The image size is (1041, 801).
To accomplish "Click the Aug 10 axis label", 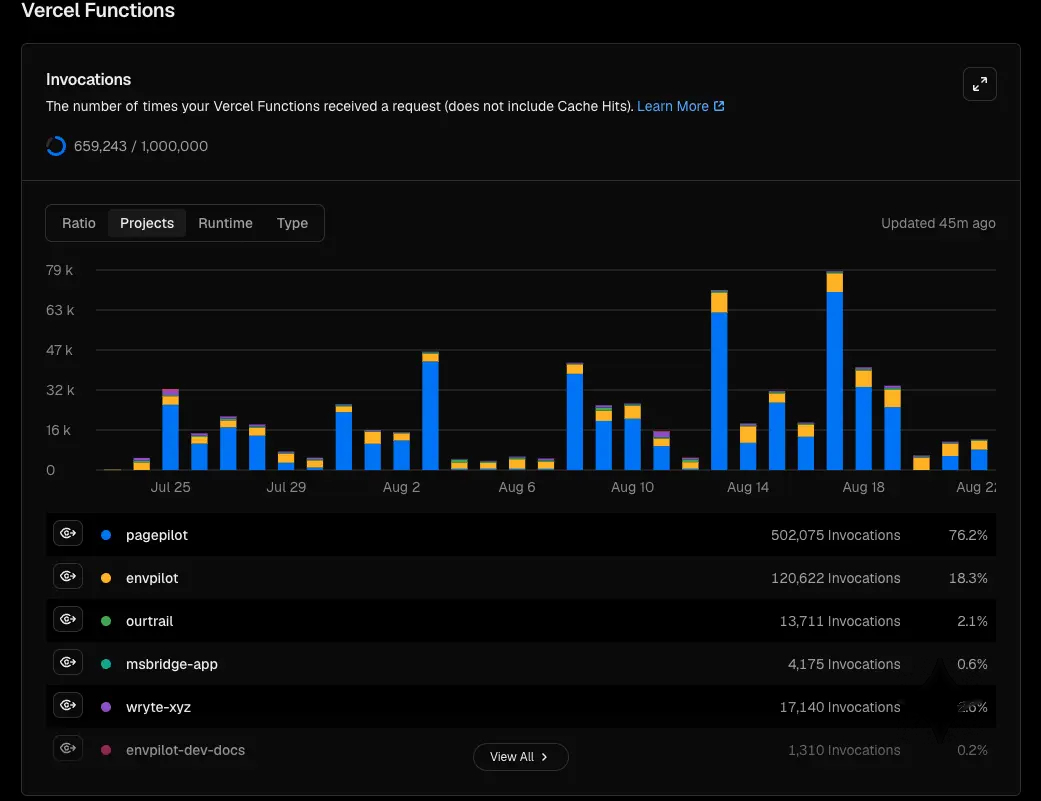I will 632,487.
